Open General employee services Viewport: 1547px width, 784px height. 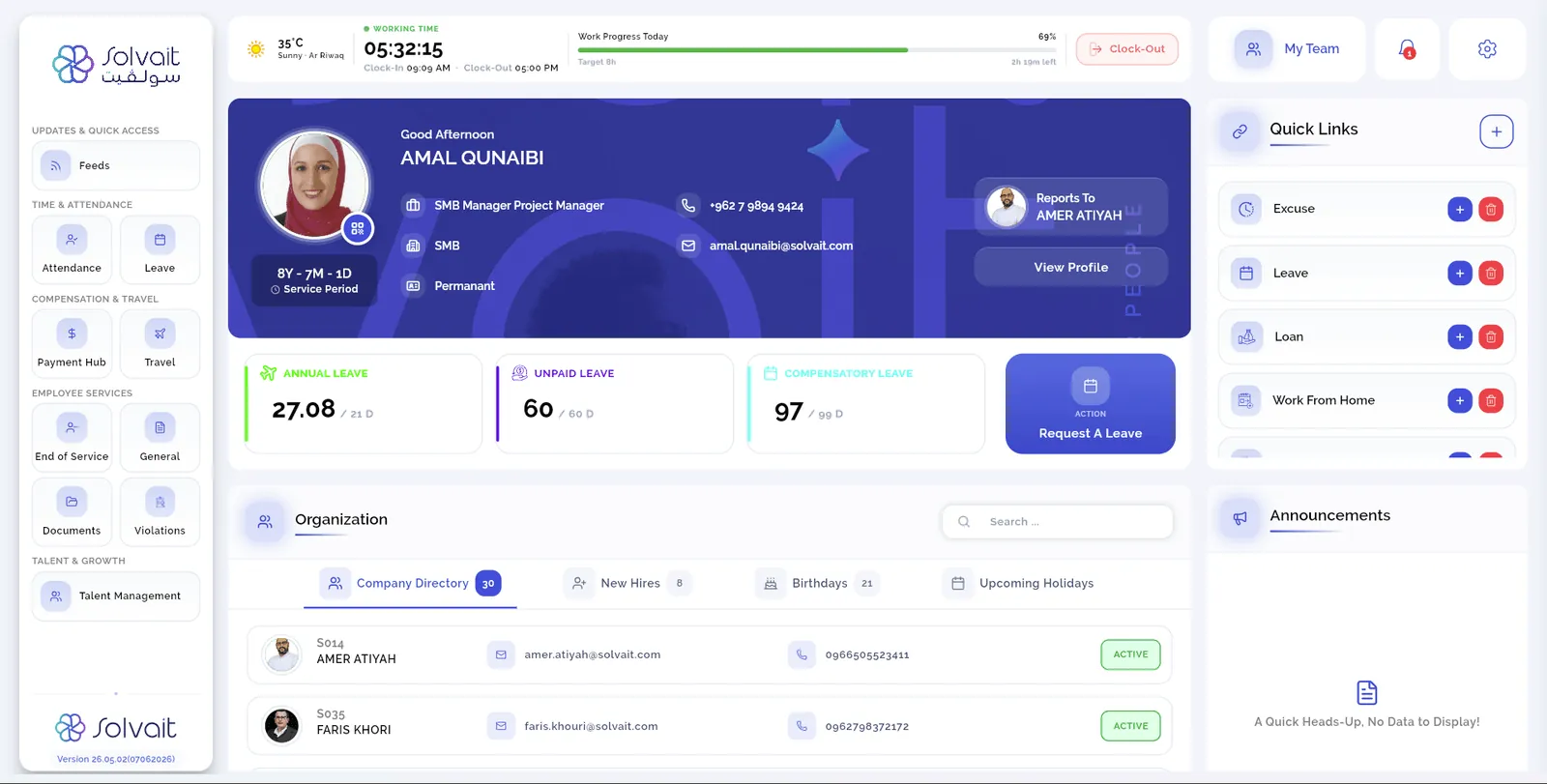click(x=160, y=437)
